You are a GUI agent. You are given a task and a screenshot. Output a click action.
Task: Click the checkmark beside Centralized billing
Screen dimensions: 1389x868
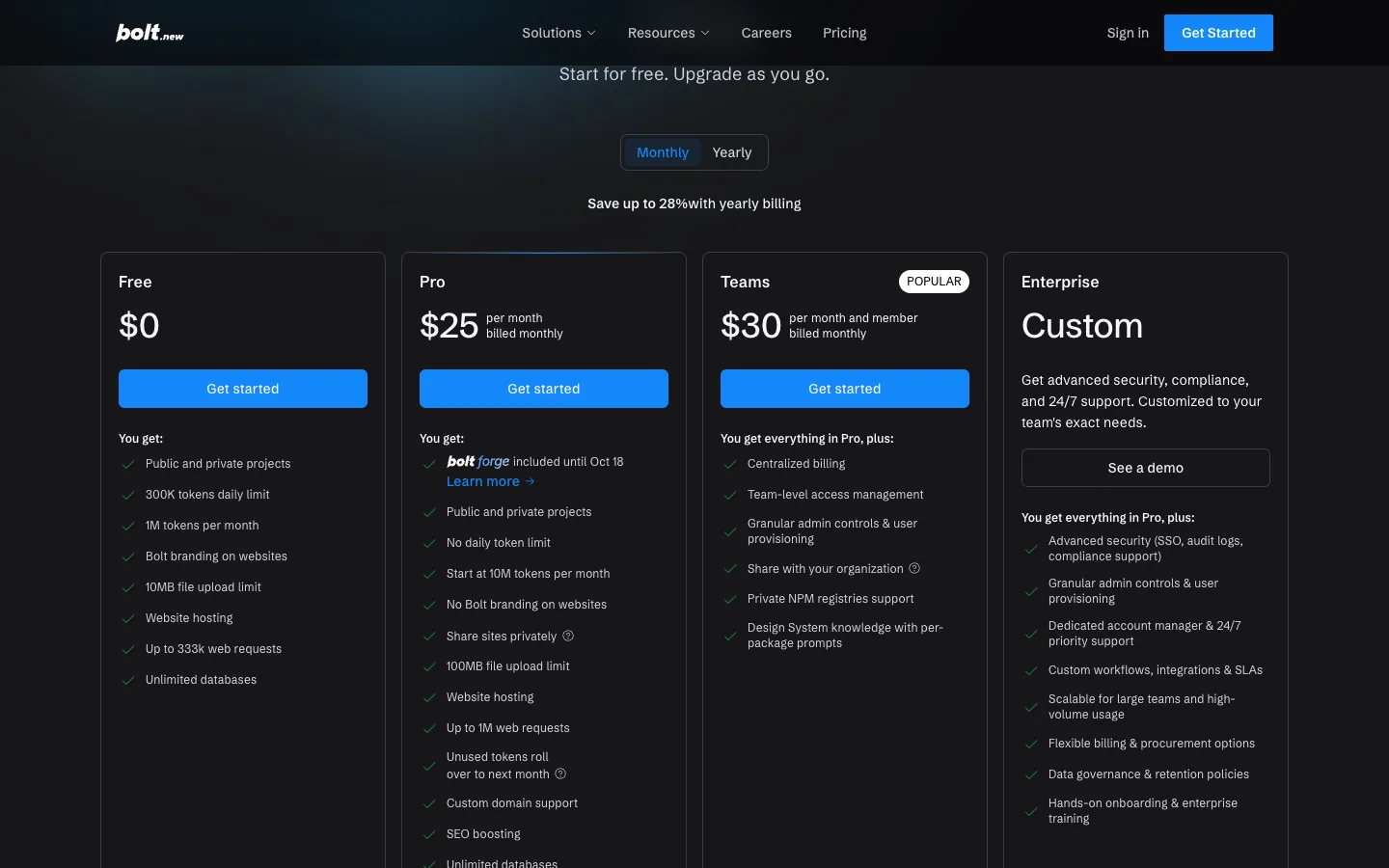tap(730, 464)
